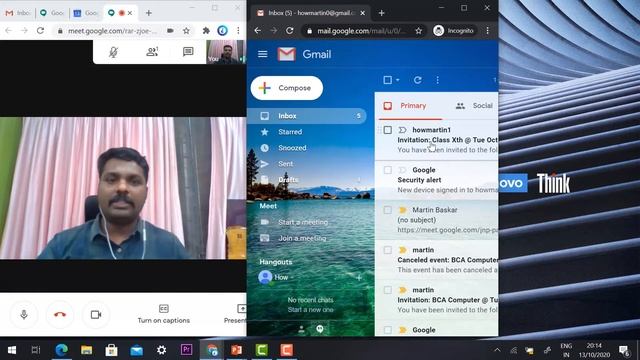Open Hangouts conversations bubble icon
This screenshot has height=360, width=640.
coord(320,329)
